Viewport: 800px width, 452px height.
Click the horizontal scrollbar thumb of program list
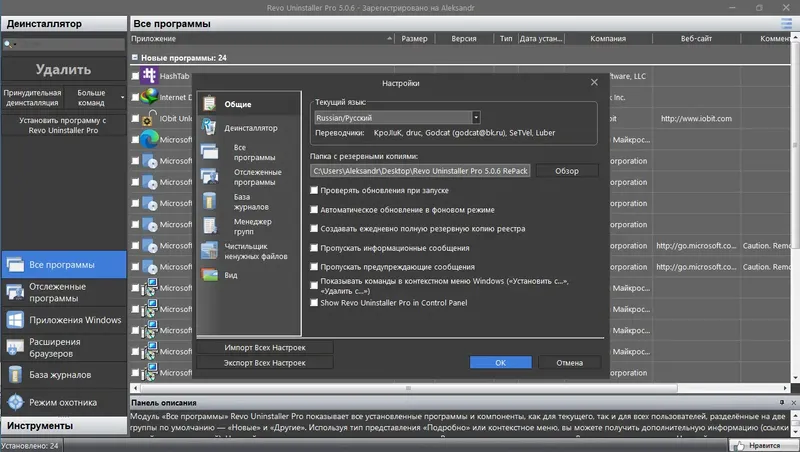[x=409, y=388]
